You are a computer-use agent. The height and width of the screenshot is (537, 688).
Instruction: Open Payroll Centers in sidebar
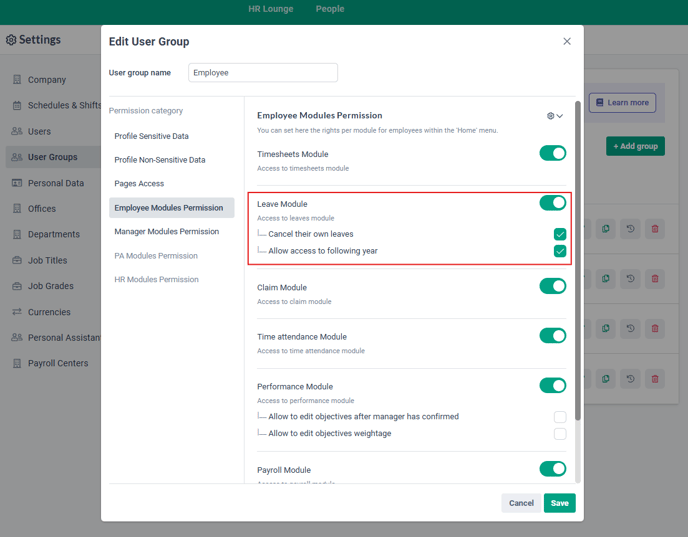(x=58, y=363)
